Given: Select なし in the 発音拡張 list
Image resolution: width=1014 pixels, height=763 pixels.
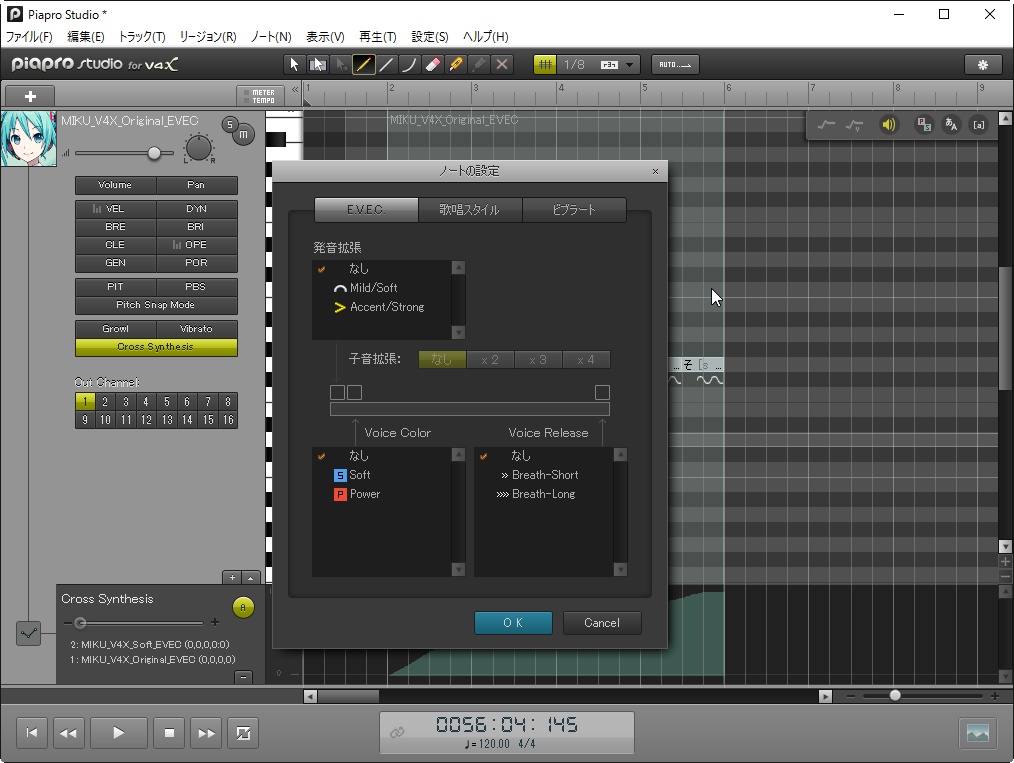Looking at the screenshot, I should 382,268.
